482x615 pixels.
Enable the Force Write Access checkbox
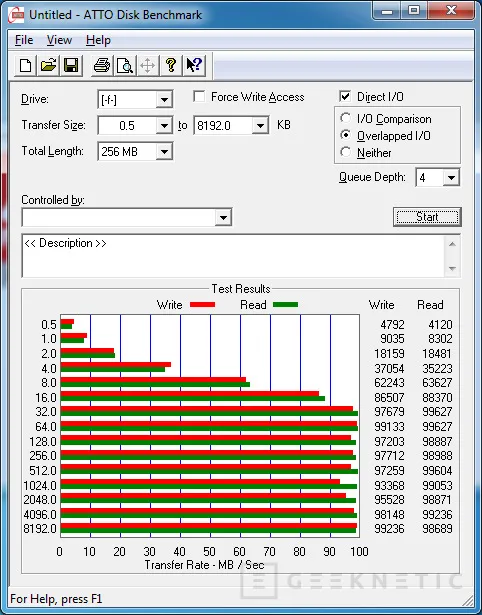pos(199,96)
